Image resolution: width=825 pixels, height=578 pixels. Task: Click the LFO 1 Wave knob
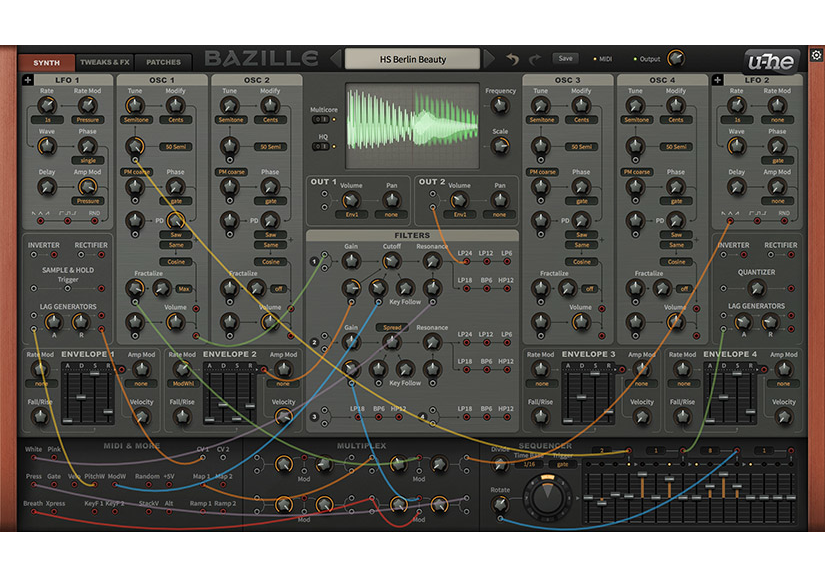coord(47,146)
